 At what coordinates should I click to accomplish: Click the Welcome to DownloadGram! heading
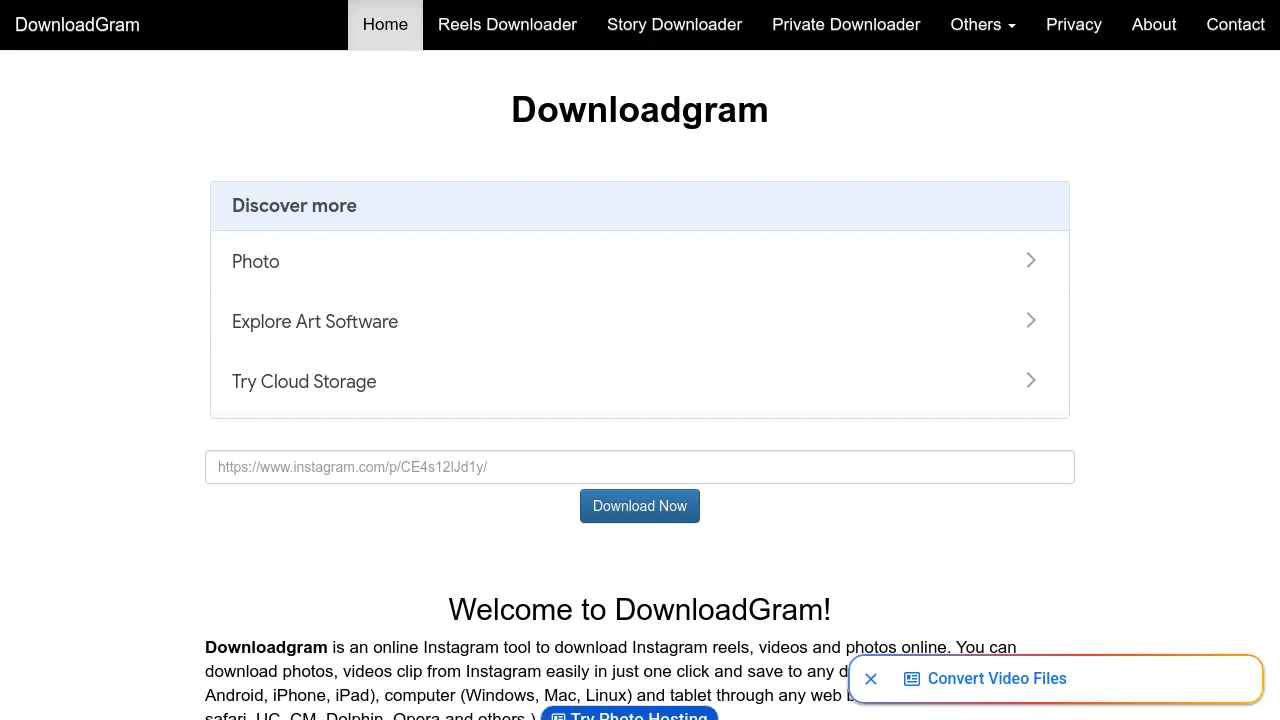pos(640,609)
